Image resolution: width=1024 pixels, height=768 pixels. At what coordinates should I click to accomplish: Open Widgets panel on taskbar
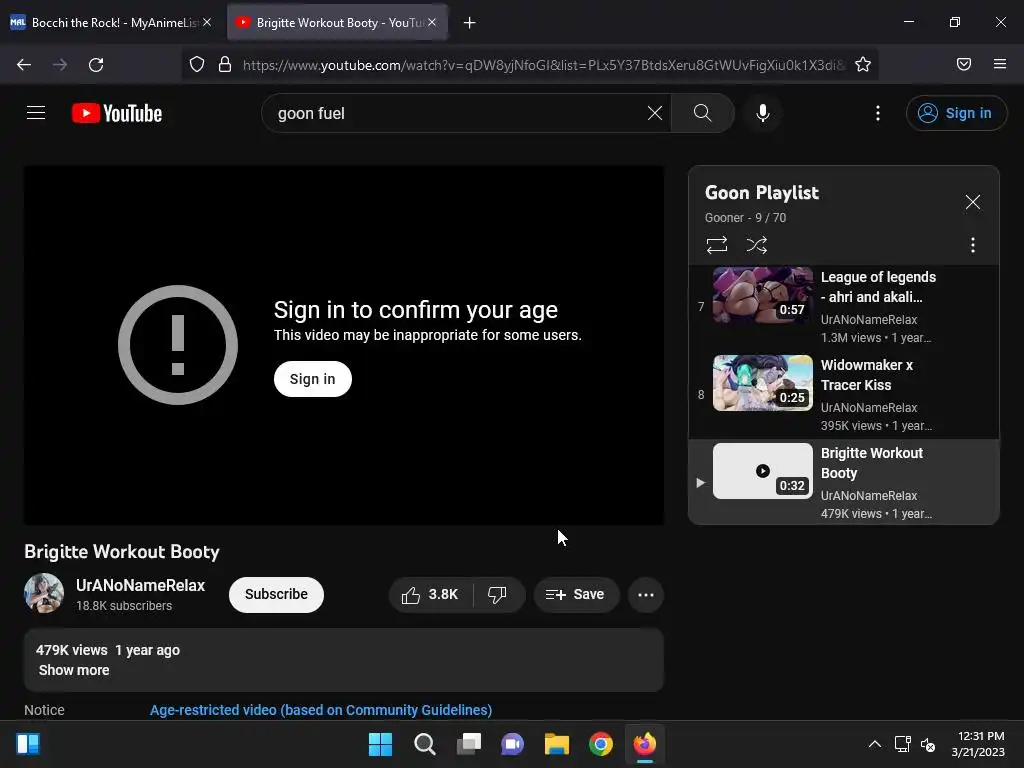28,744
